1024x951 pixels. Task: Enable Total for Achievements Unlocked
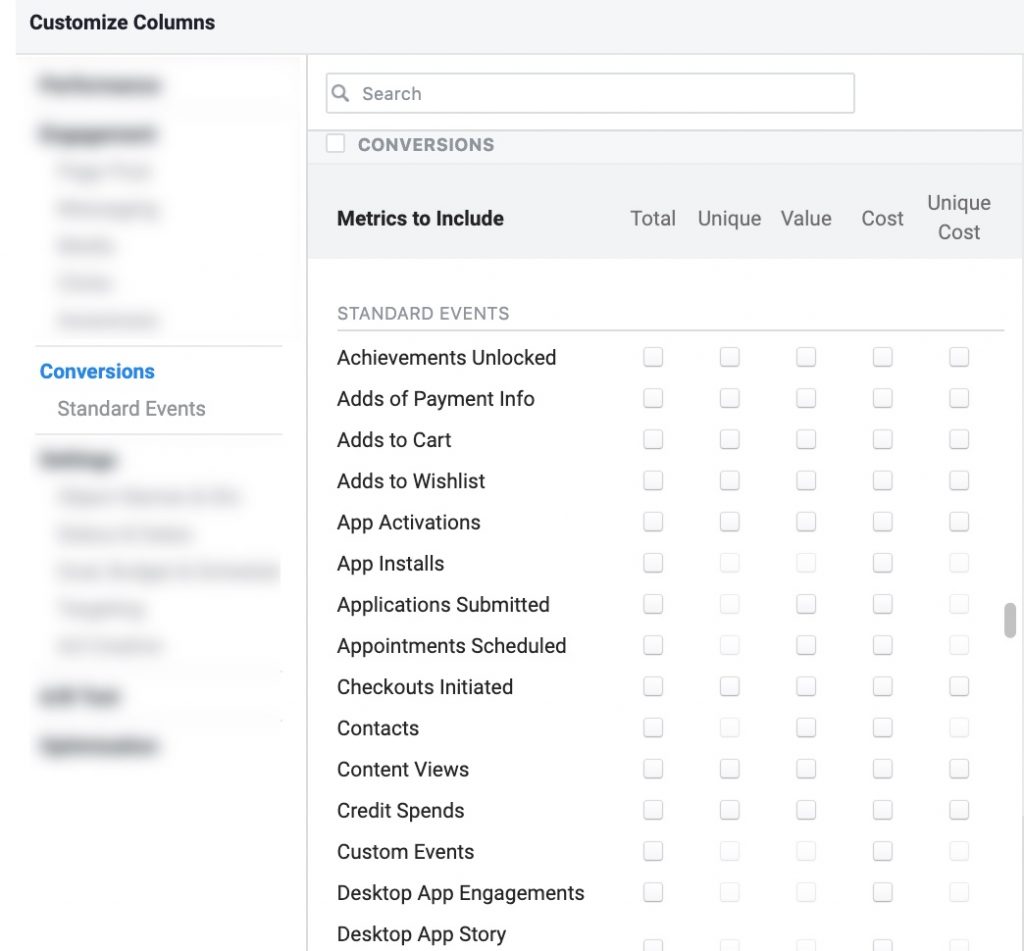click(653, 357)
